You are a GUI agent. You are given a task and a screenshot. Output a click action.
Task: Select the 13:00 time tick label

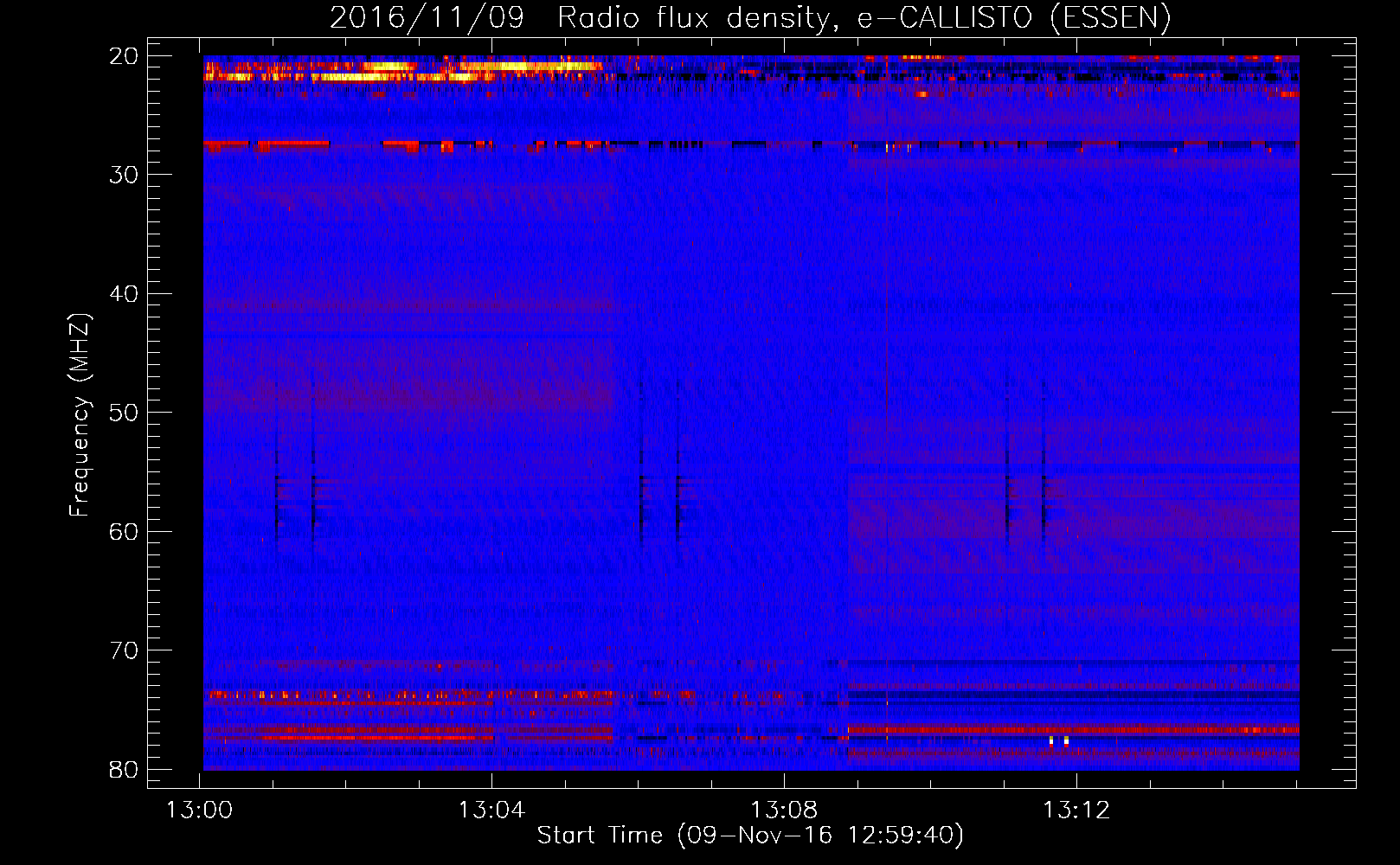pos(200,811)
